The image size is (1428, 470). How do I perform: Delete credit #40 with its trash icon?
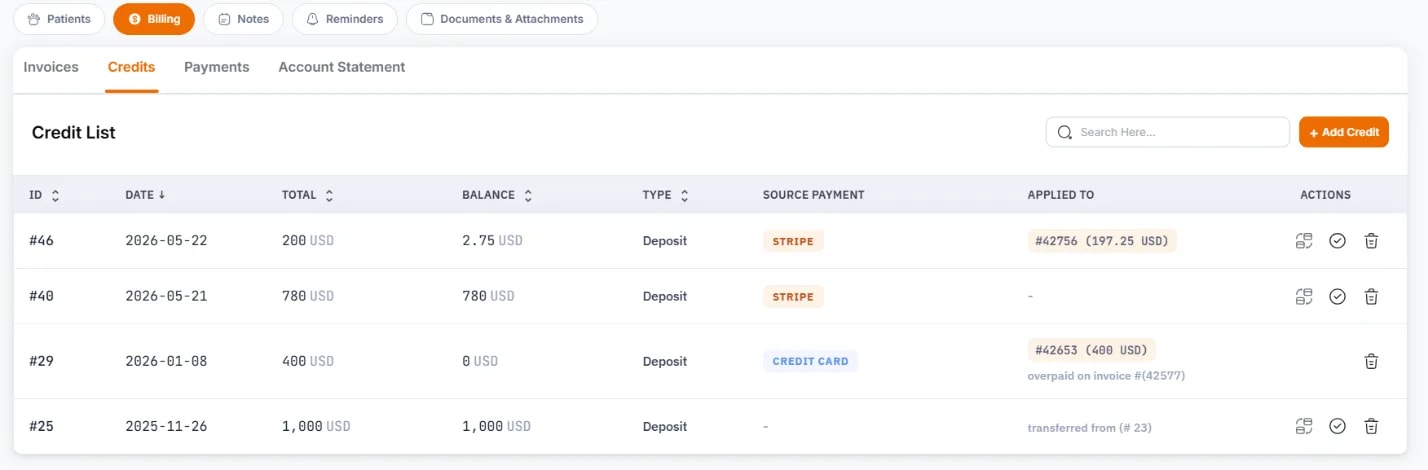point(1371,296)
